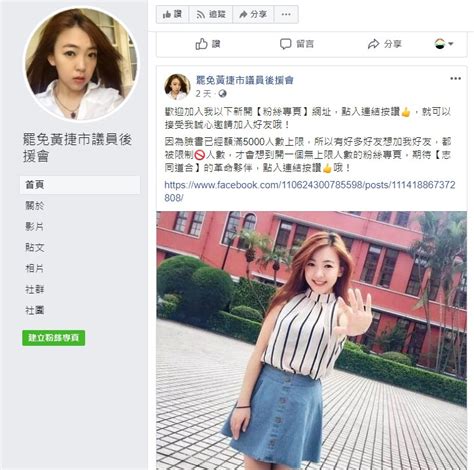This screenshot has width=474, height=470.
Task: Open the facebook.com posts link in the post
Action: (x=310, y=191)
